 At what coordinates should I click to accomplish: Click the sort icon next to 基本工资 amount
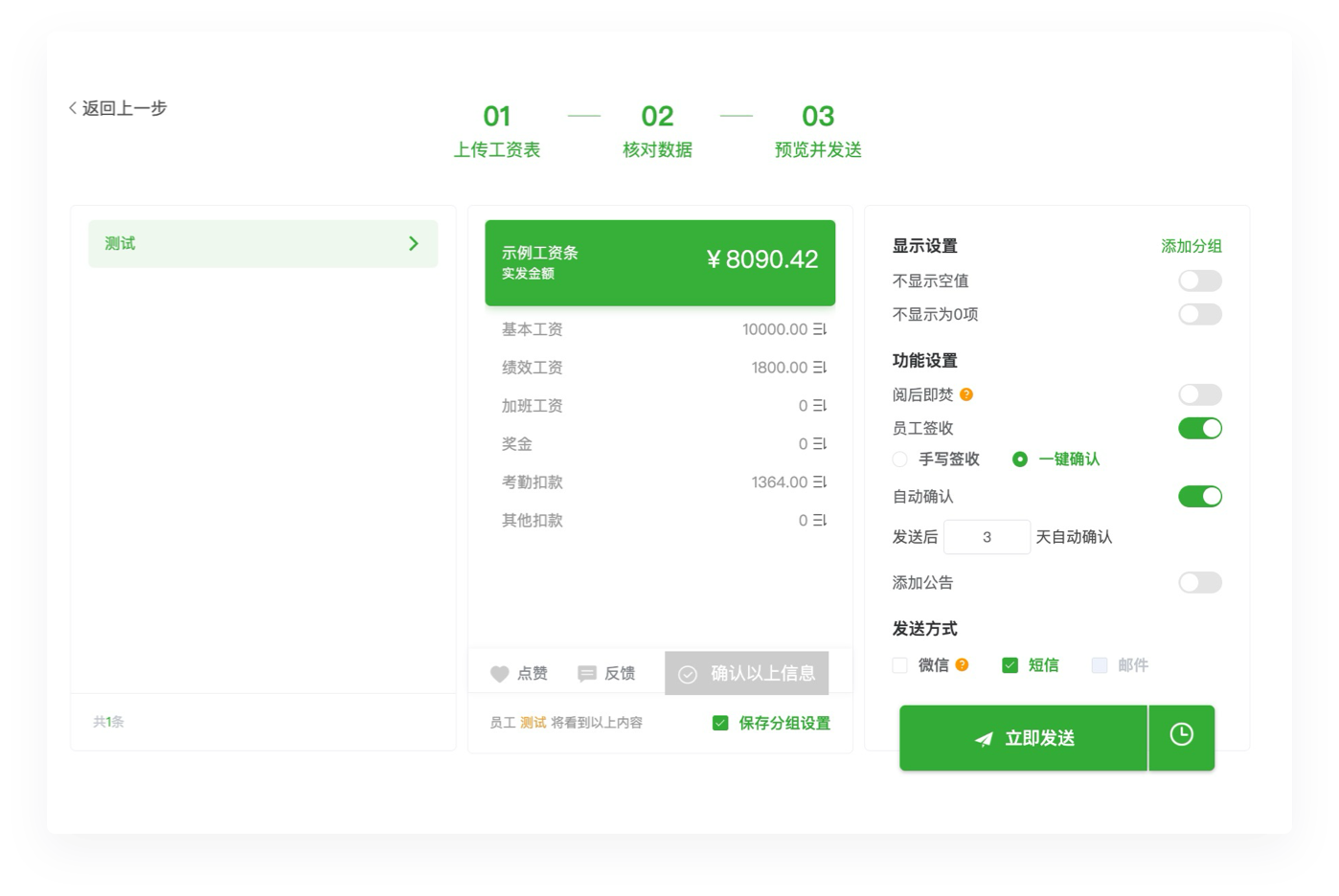(820, 329)
